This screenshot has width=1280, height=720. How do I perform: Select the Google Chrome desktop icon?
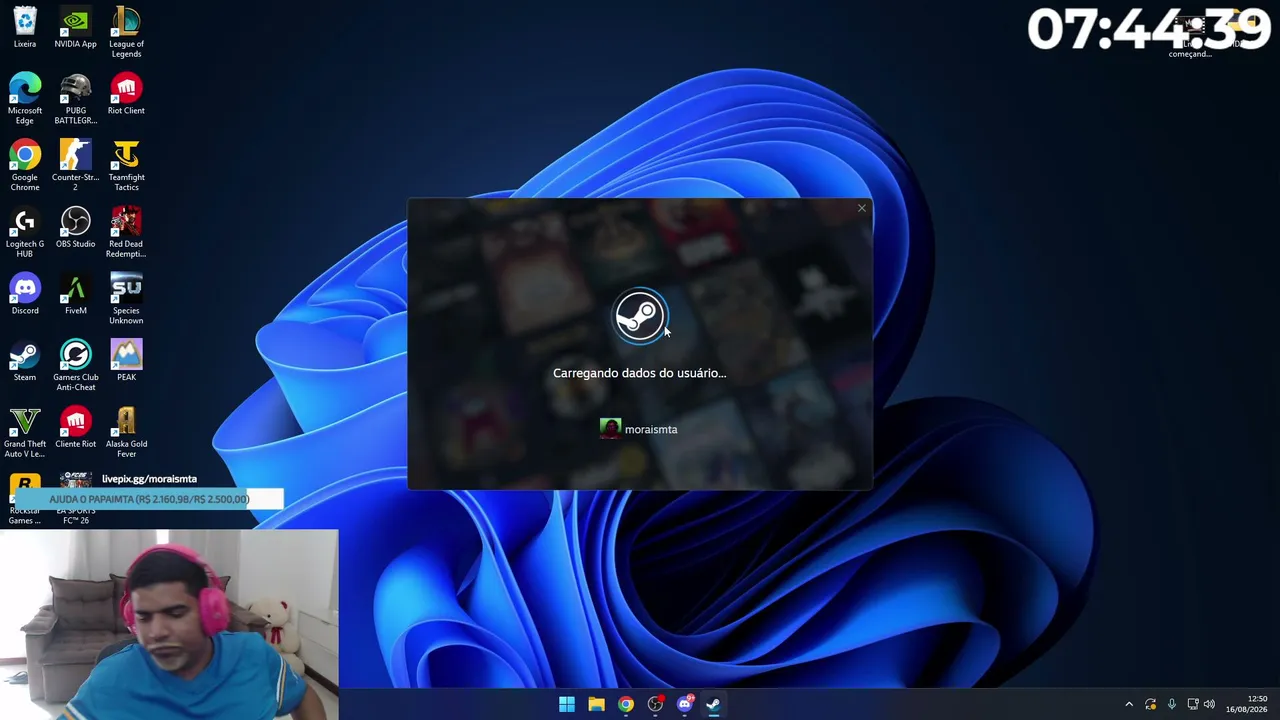click(25, 166)
